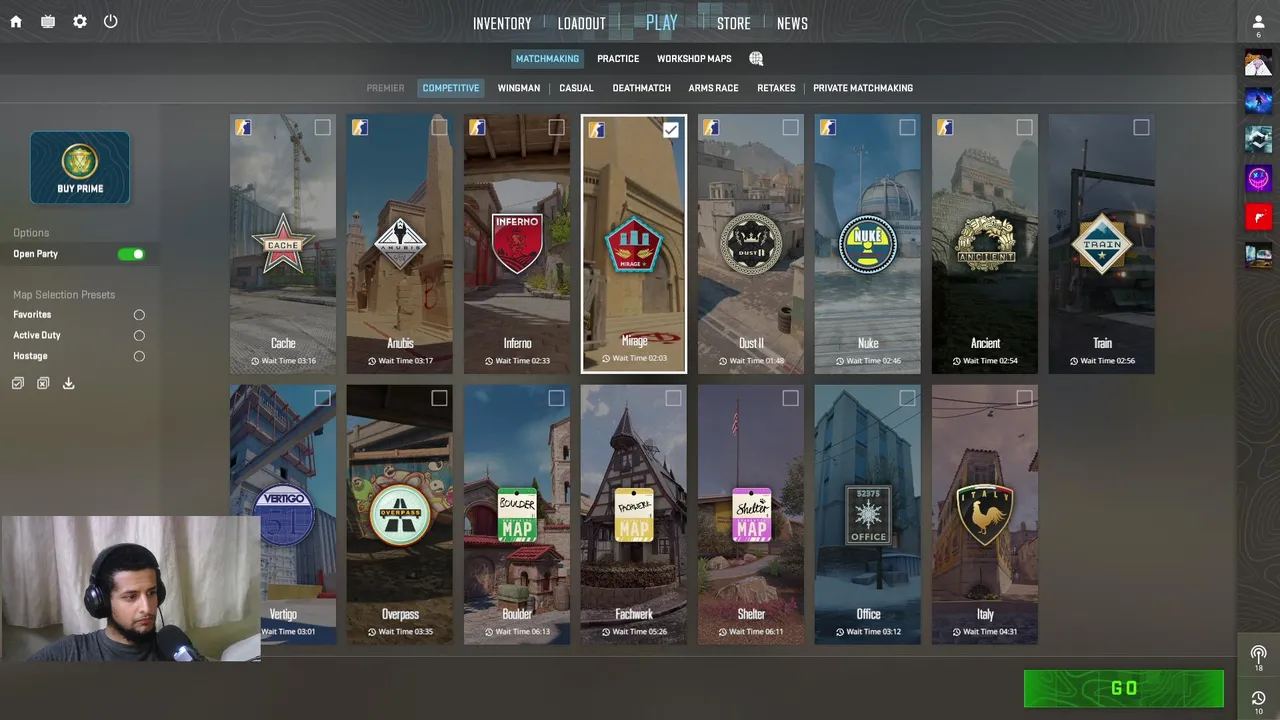Screen dimensions: 1280x720
Task: Click the yellow badge on Cache card
Action: click(x=243, y=127)
